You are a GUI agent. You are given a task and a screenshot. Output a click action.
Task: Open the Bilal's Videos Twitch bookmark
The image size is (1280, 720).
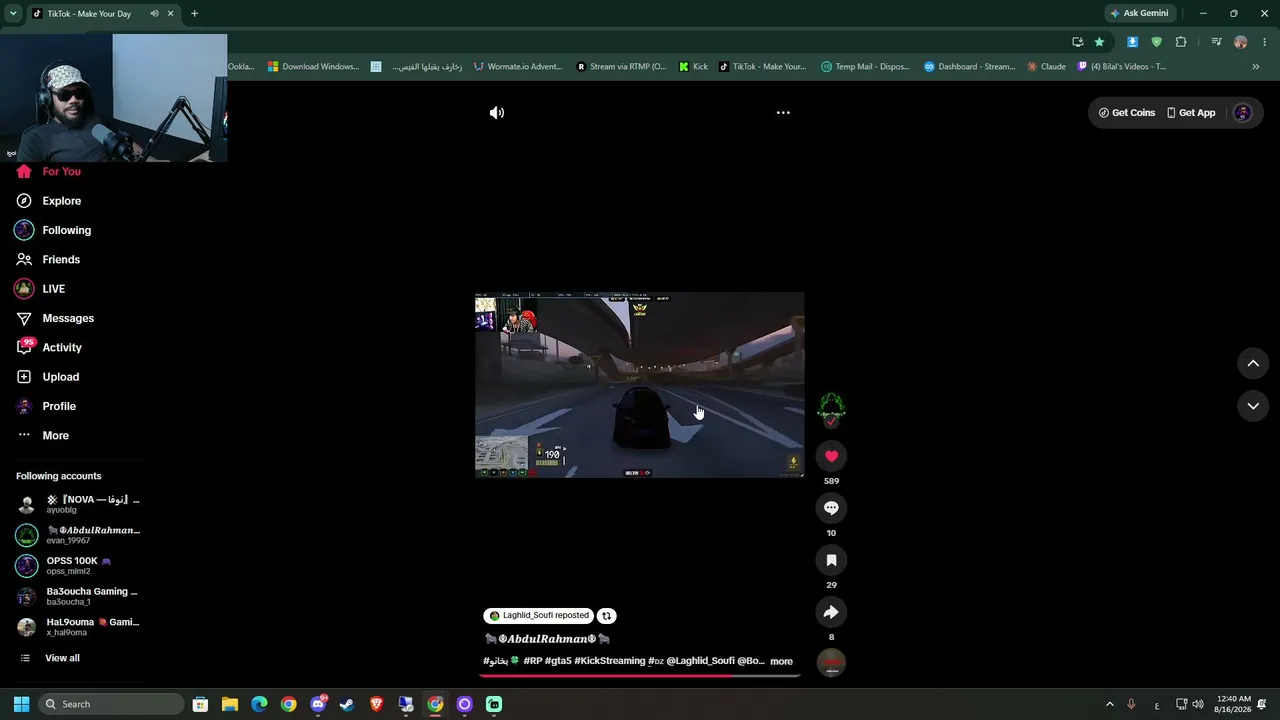1121,67
